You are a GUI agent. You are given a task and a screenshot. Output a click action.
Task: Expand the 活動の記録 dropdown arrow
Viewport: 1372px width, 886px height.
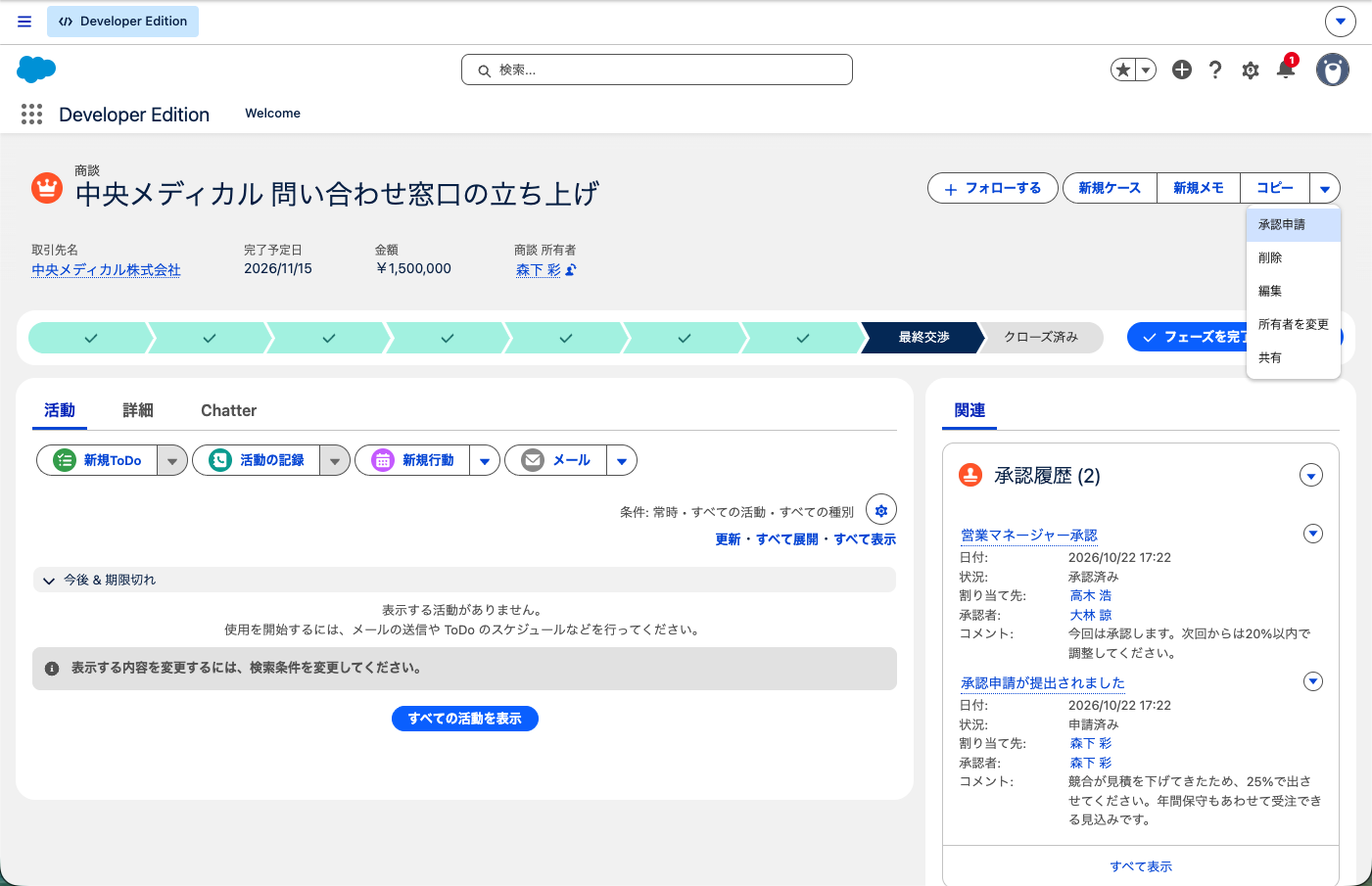pos(335,460)
